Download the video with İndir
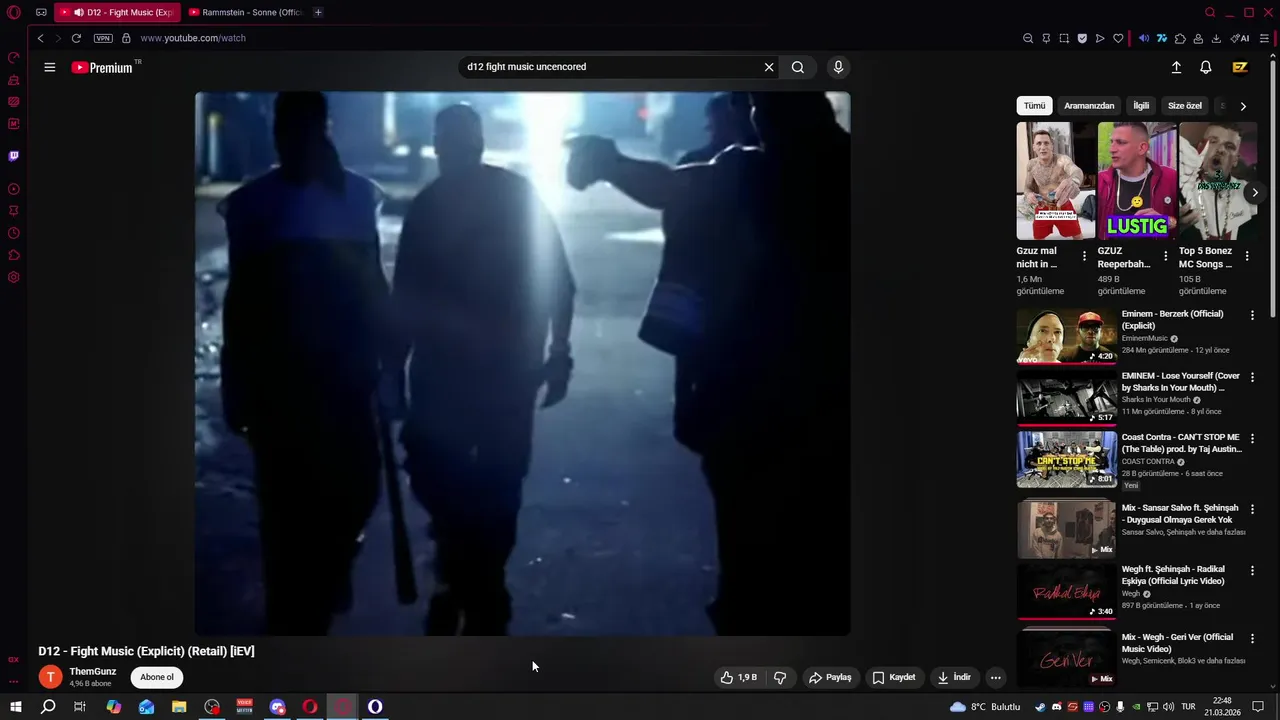 954,677
